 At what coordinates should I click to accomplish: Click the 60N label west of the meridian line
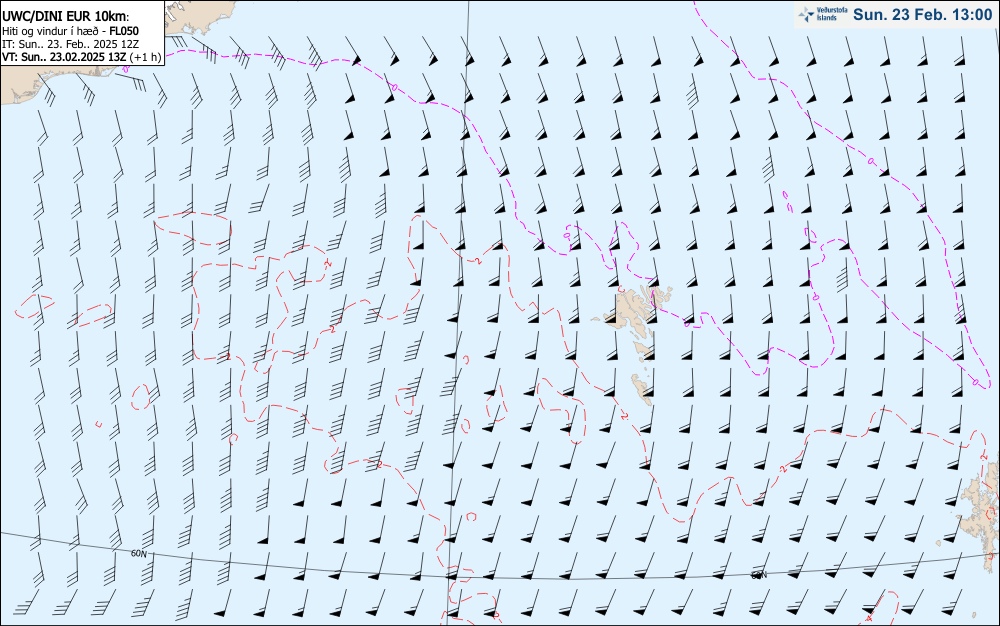(138, 554)
